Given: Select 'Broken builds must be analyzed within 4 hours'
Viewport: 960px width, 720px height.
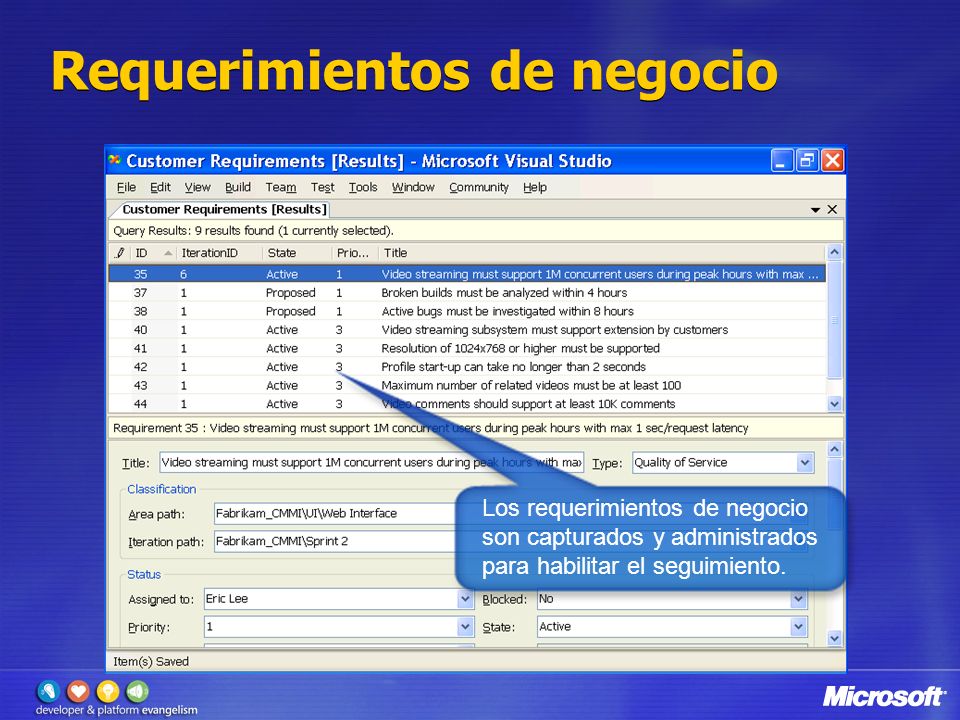Looking at the screenshot, I should [467, 293].
